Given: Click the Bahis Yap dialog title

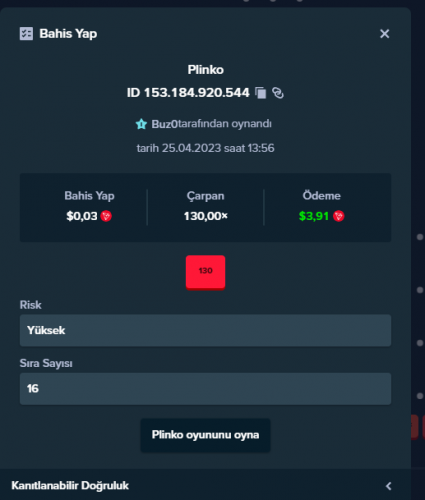Looking at the screenshot, I should (x=68, y=34).
